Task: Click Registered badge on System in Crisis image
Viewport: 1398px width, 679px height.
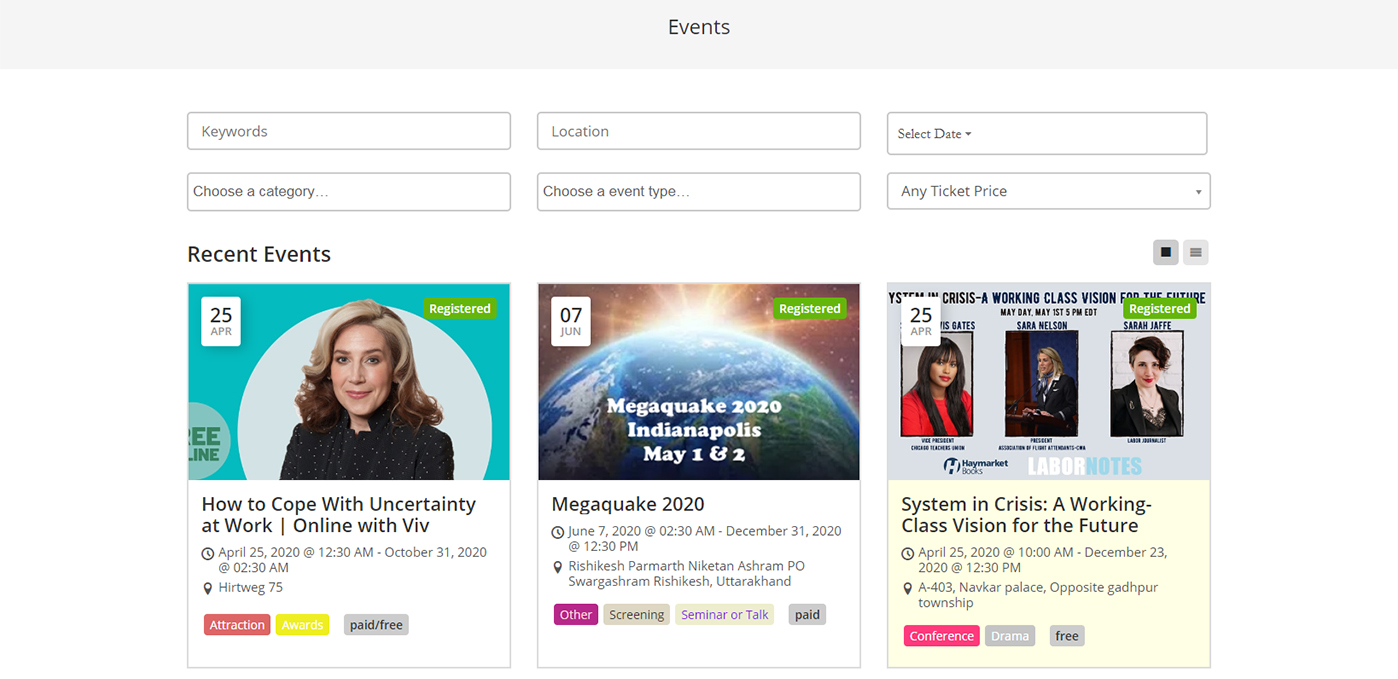Action: point(1159,309)
